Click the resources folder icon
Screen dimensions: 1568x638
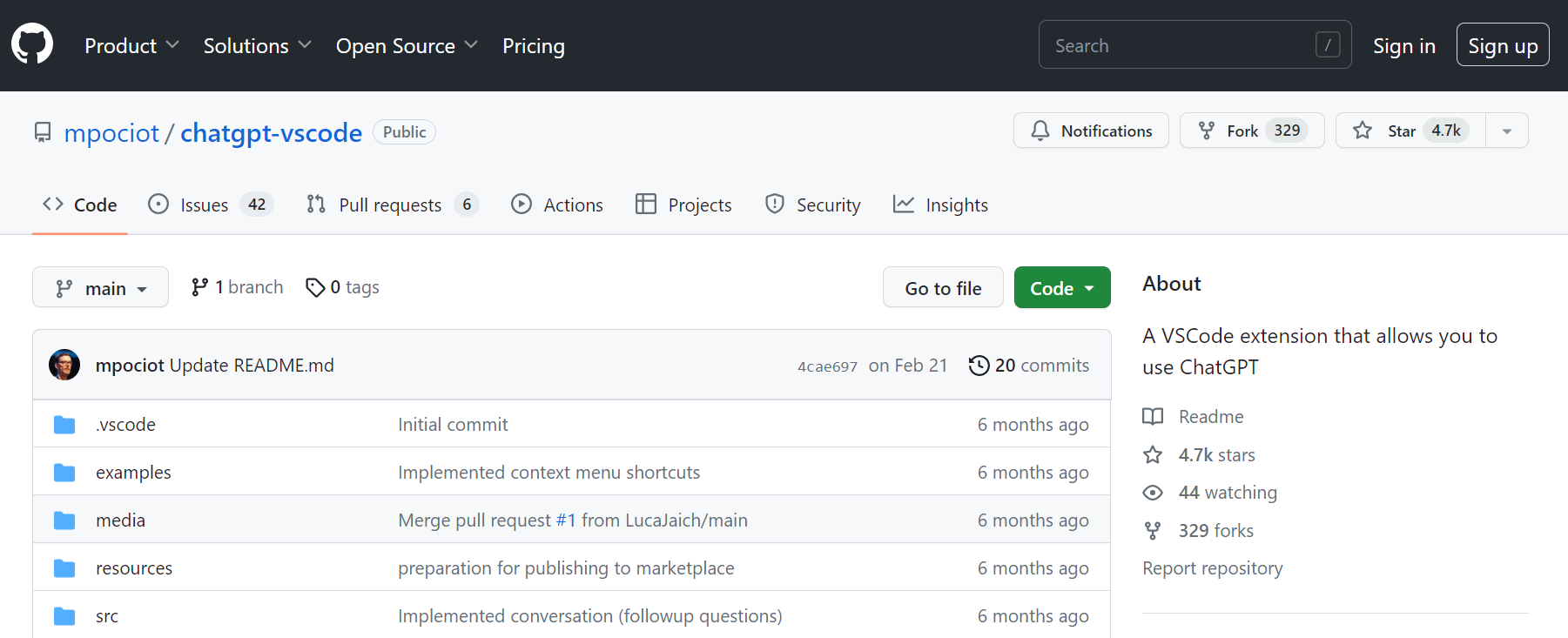64,568
